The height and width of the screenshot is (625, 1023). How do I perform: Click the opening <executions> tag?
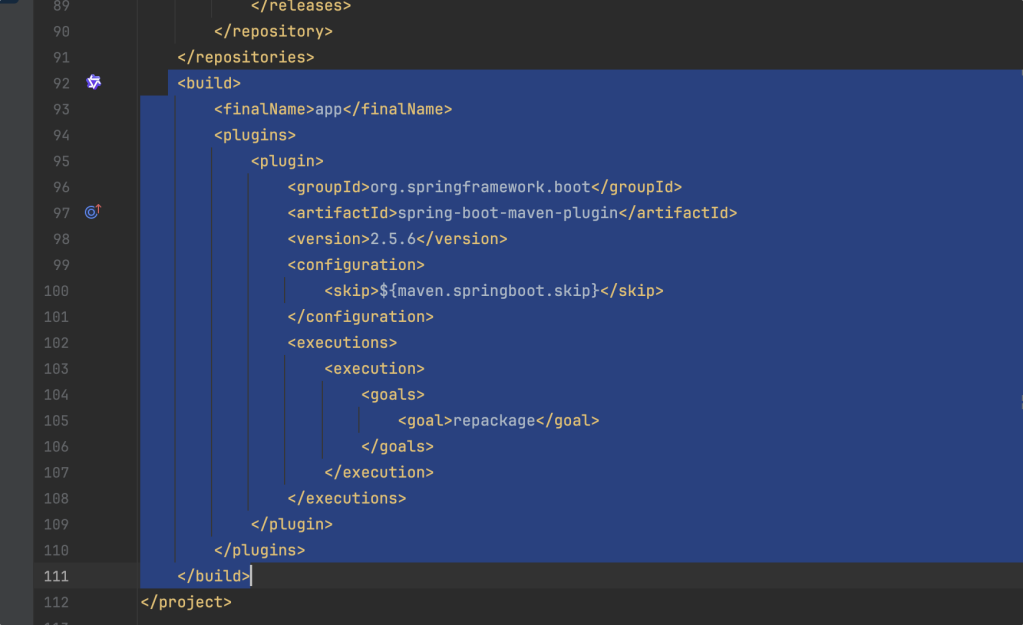point(342,343)
